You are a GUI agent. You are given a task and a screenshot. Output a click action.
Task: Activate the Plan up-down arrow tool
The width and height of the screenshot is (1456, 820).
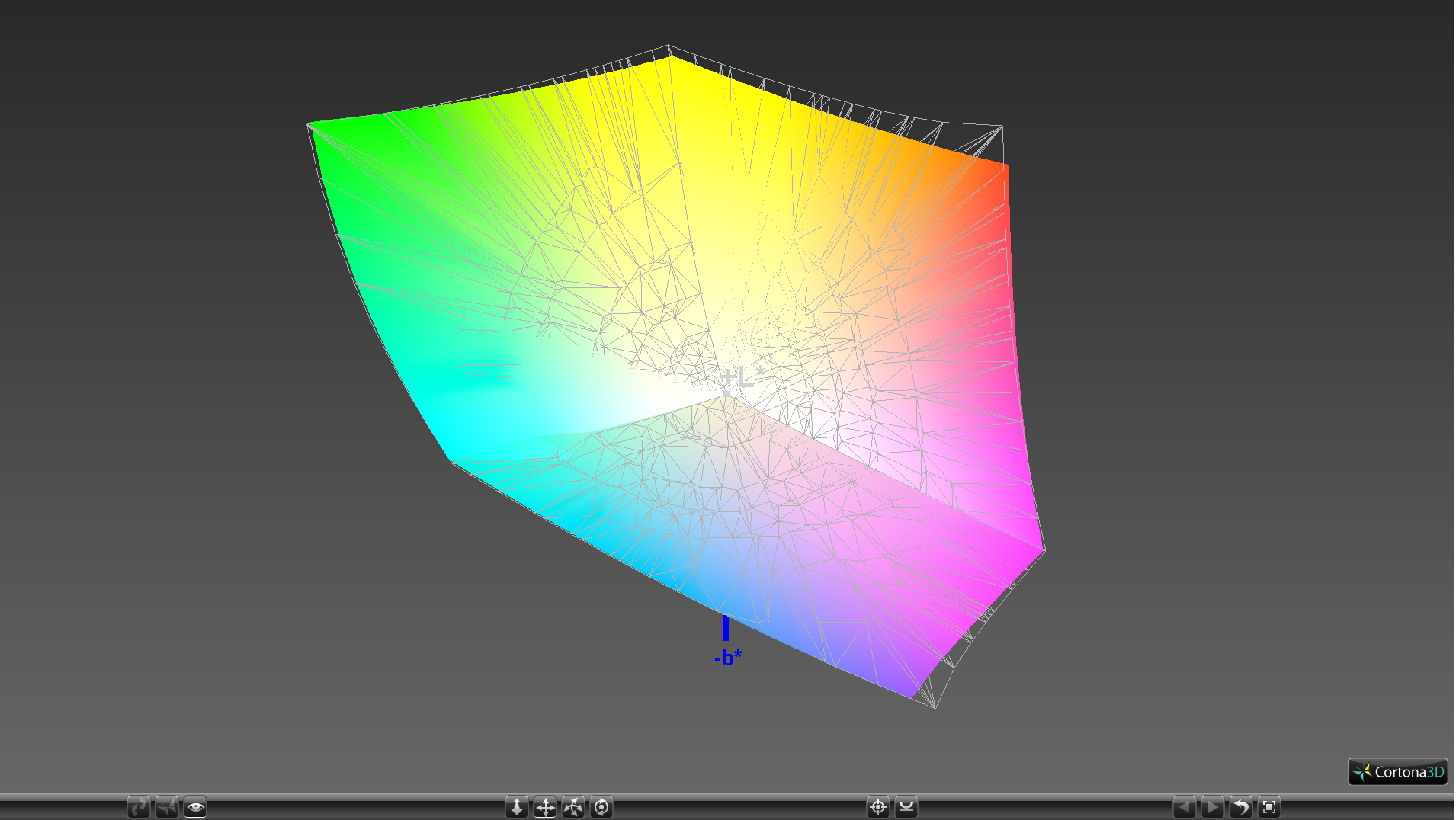click(517, 807)
